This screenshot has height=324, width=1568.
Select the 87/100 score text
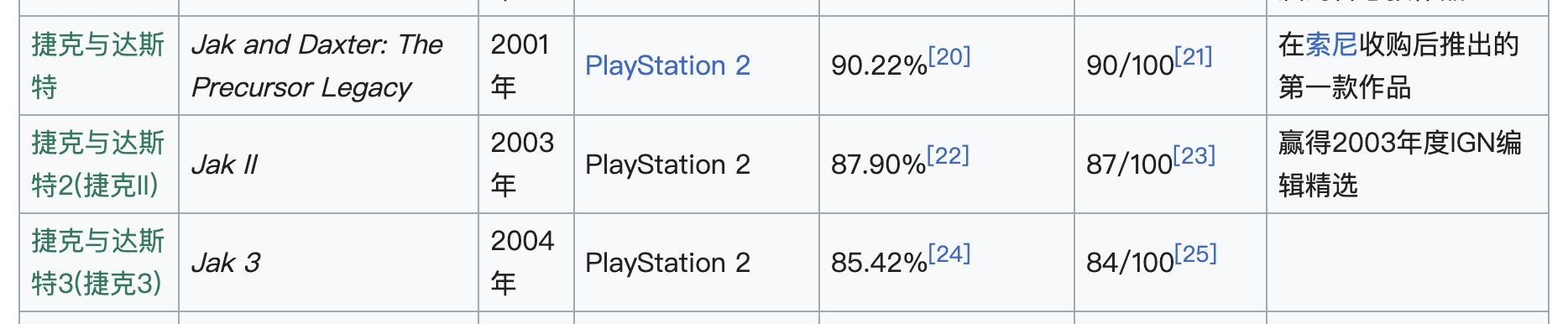1129,165
